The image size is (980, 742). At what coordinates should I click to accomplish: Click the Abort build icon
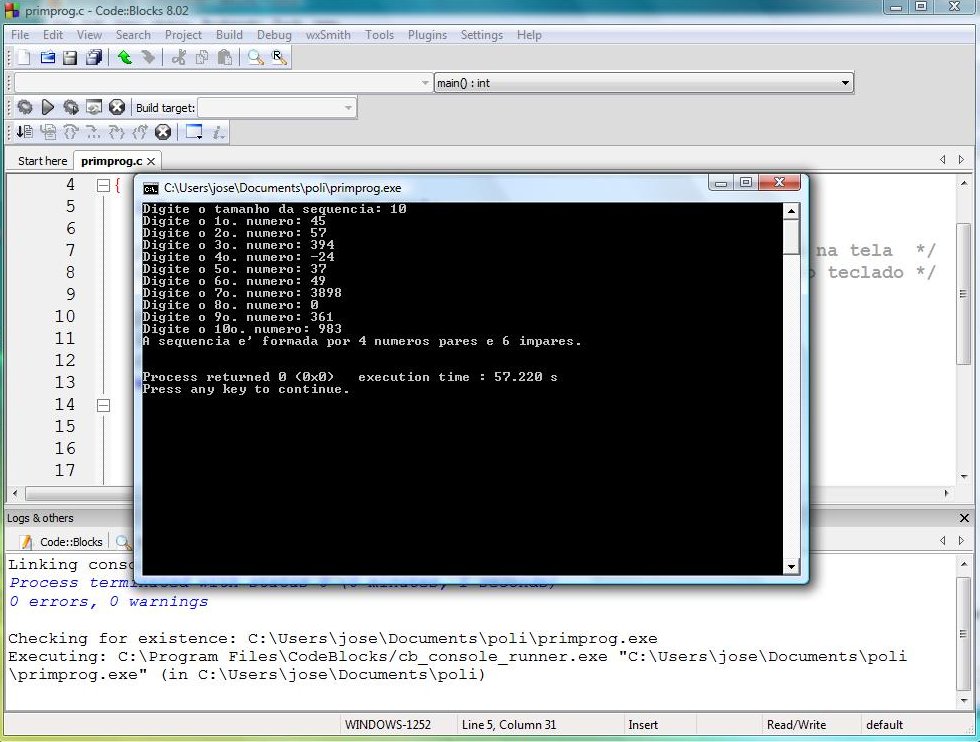117,107
